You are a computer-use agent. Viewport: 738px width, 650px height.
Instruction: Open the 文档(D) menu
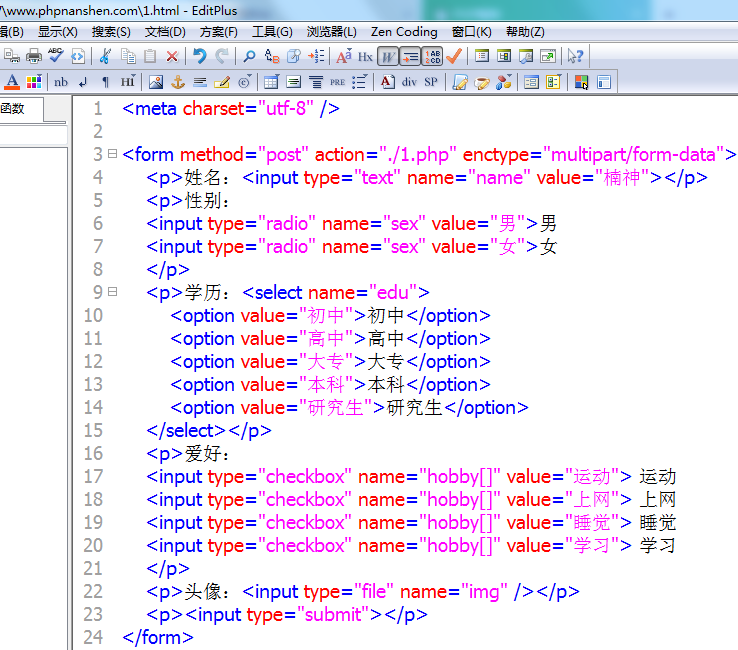click(165, 32)
